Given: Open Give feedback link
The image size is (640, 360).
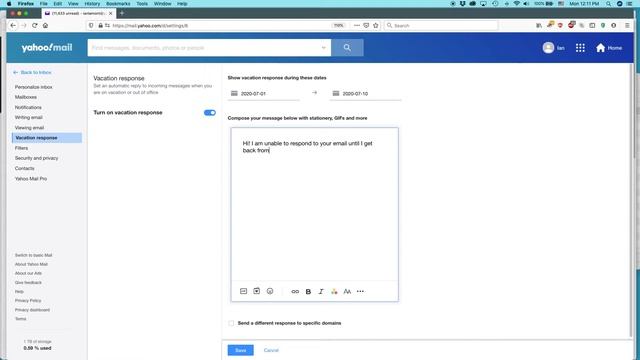Looking at the screenshot, I should click(x=28, y=282).
